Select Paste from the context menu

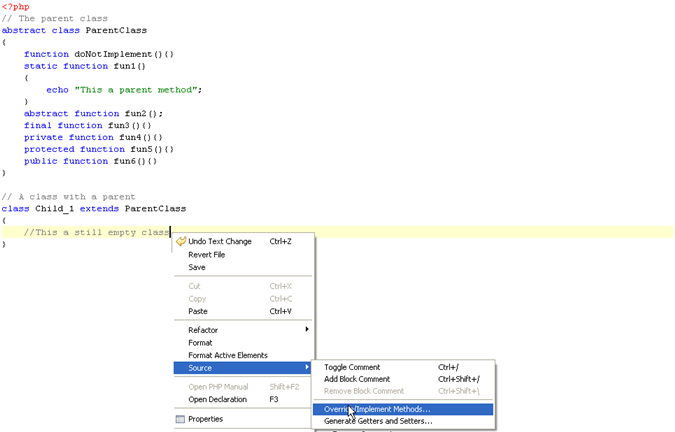tap(244, 311)
